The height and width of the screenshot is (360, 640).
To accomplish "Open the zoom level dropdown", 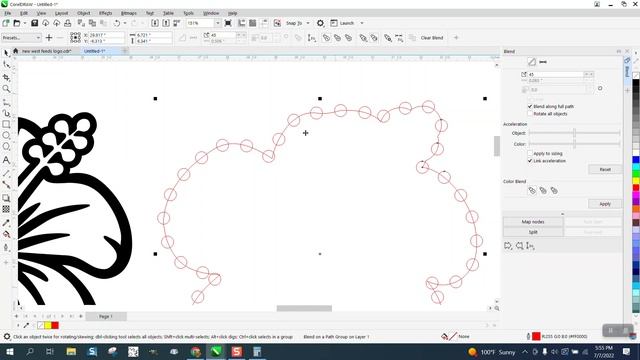I will [x=218, y=23].
